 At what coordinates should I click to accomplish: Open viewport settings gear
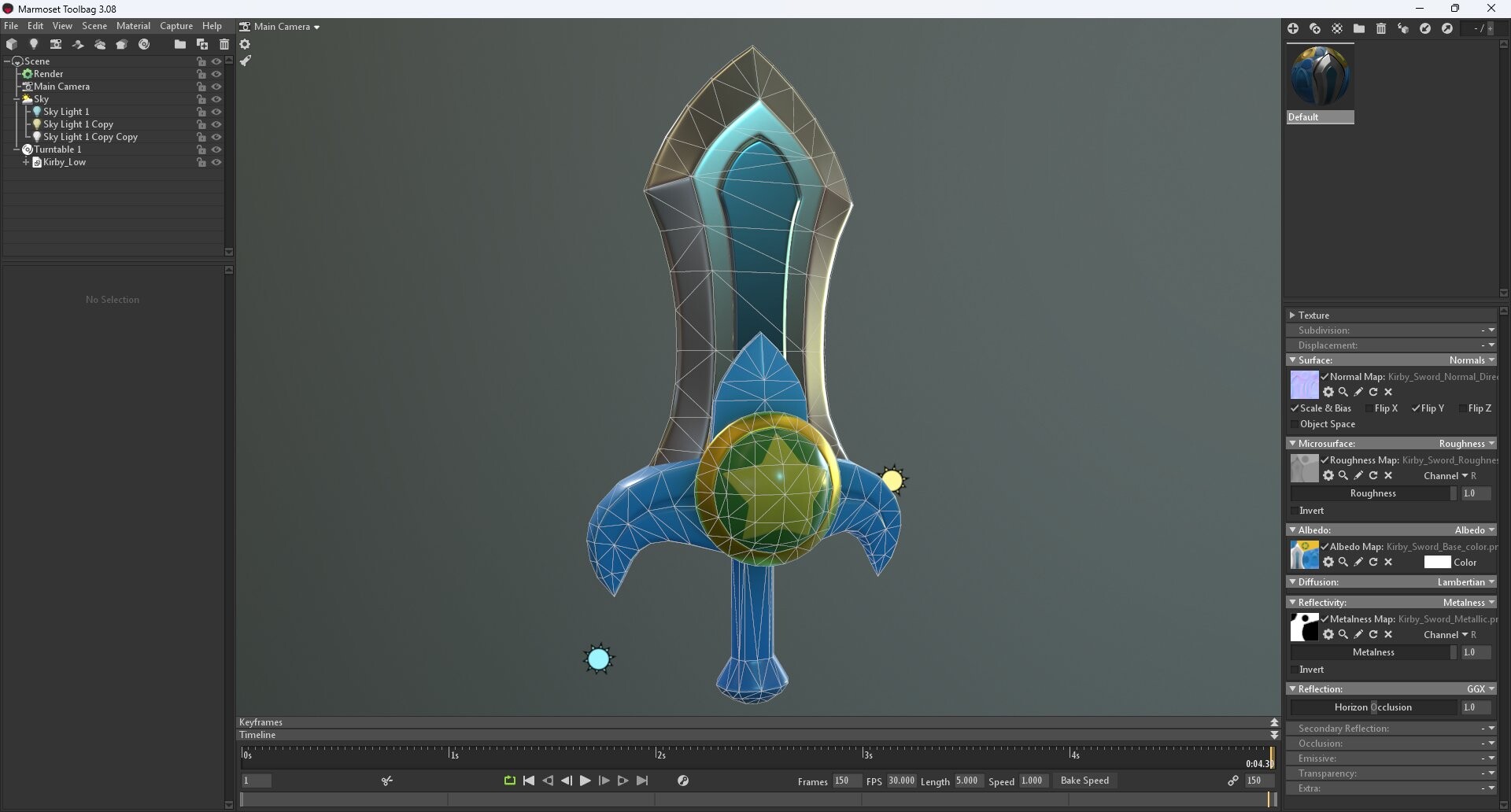245,44
